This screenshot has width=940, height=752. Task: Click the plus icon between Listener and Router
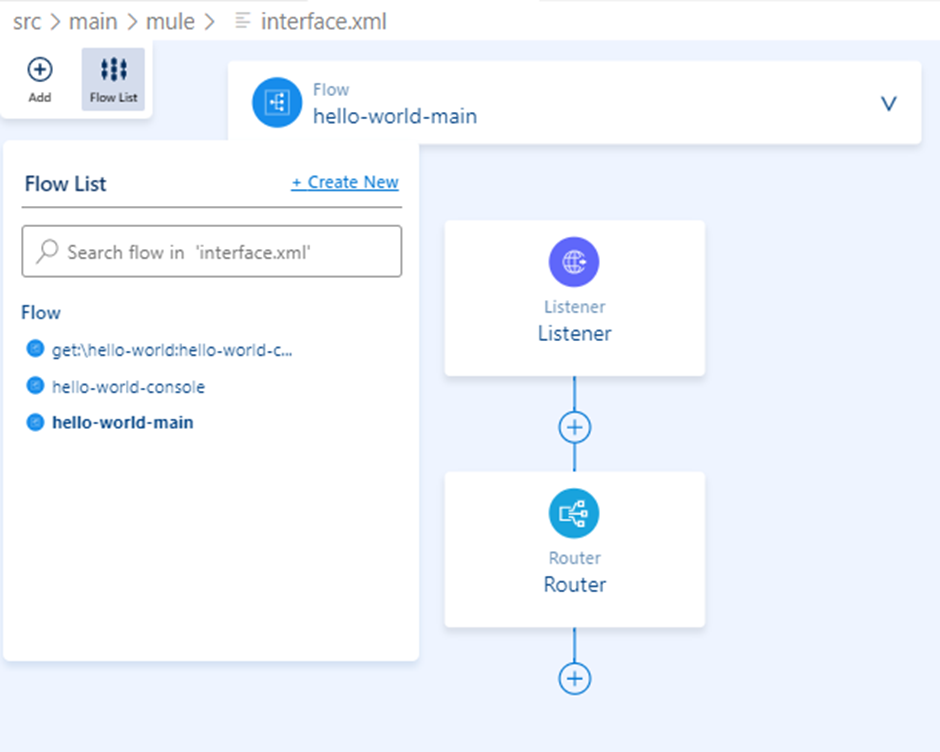click(x=574, y=426)
